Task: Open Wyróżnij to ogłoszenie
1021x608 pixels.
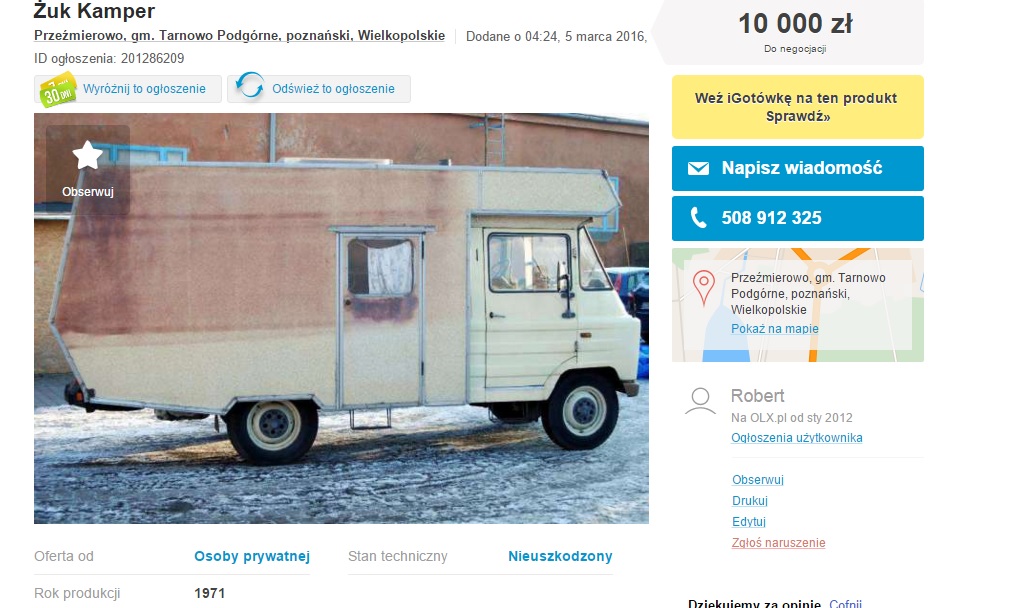Action: pos(128,89)
